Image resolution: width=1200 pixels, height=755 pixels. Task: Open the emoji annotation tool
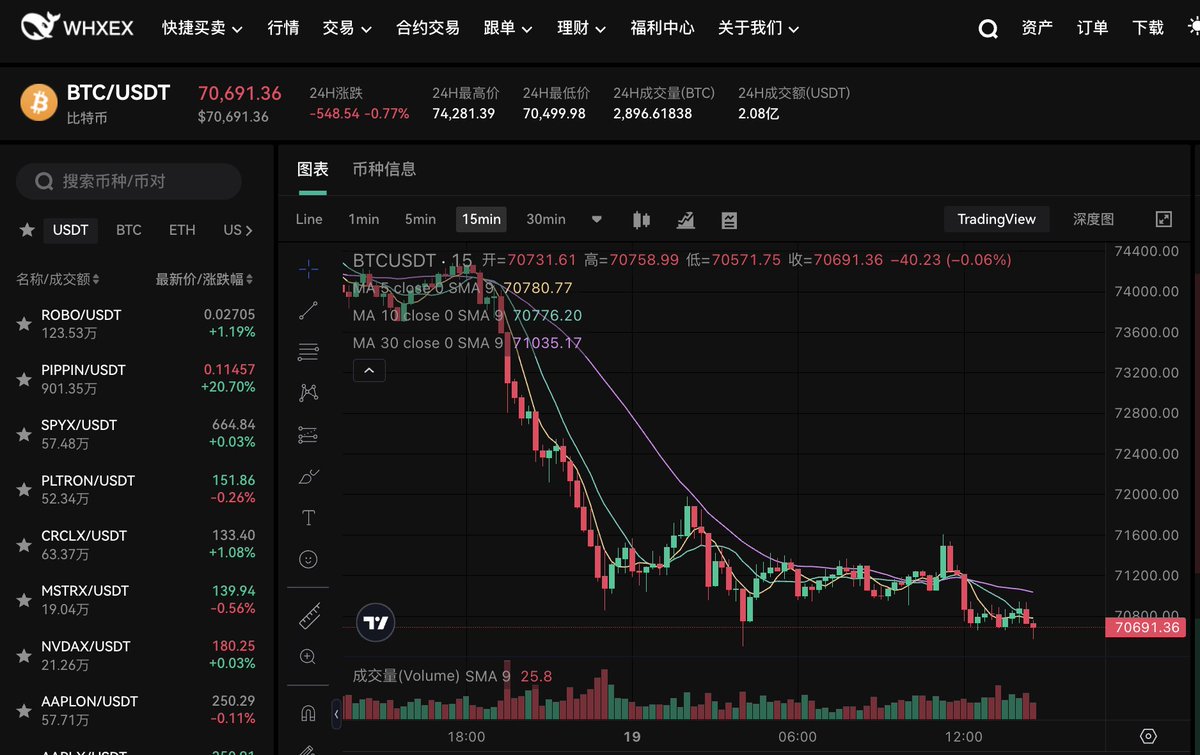click(308, 560)
